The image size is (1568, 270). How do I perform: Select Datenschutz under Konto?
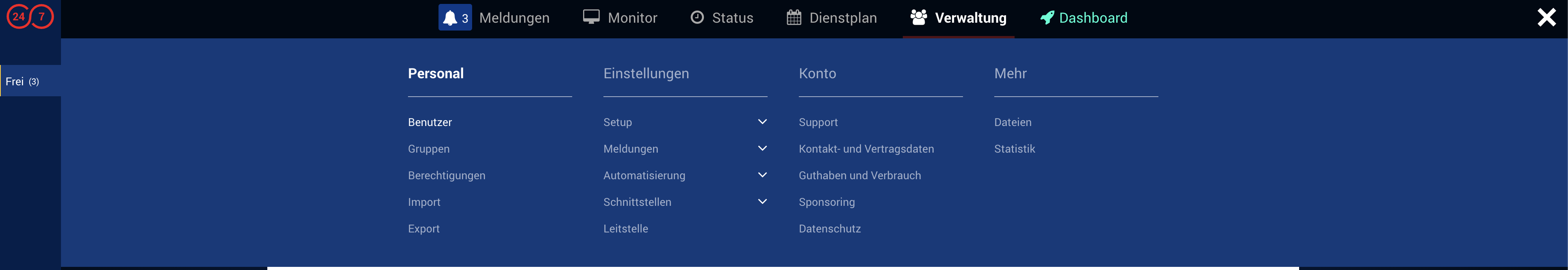pos(830,229)
